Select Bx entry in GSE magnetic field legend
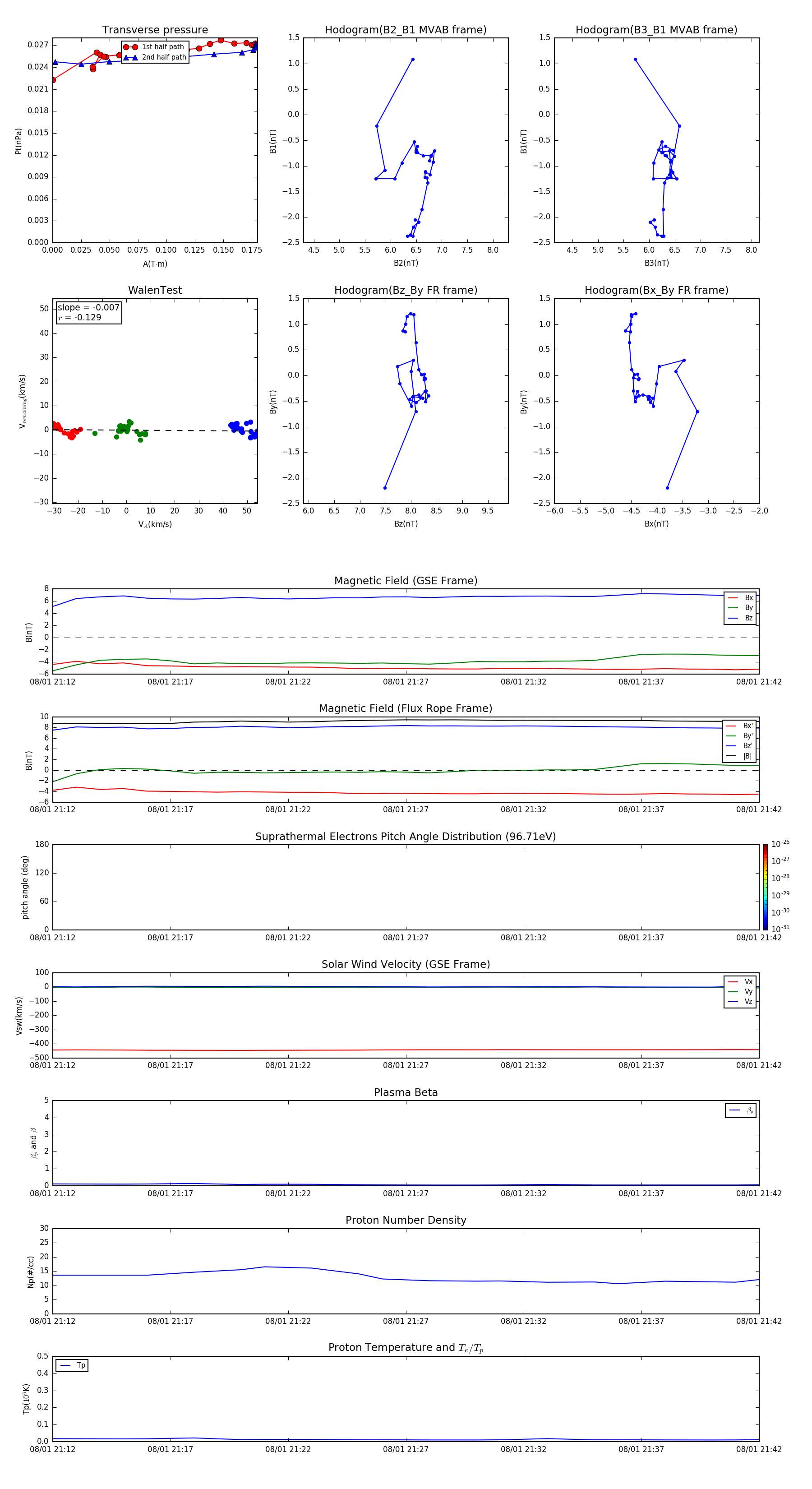 740,598
